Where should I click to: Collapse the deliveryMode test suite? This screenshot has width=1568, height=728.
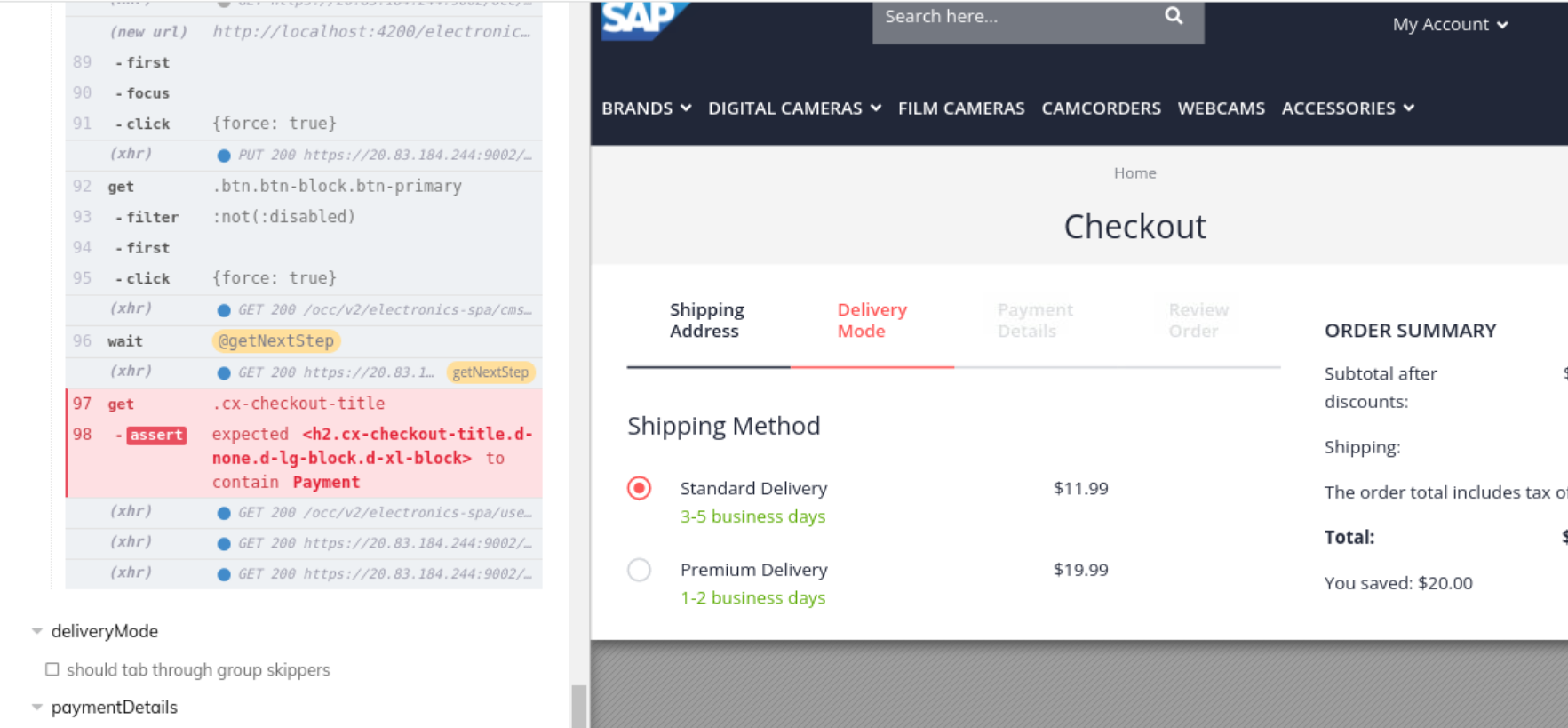(x=37, y=631)
